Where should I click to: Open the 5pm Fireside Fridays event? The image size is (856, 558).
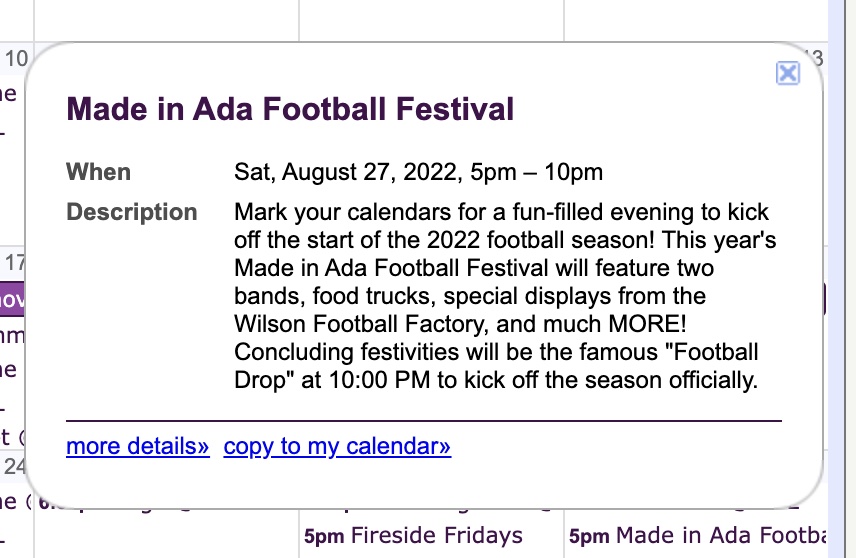click(x=413, y=535)
